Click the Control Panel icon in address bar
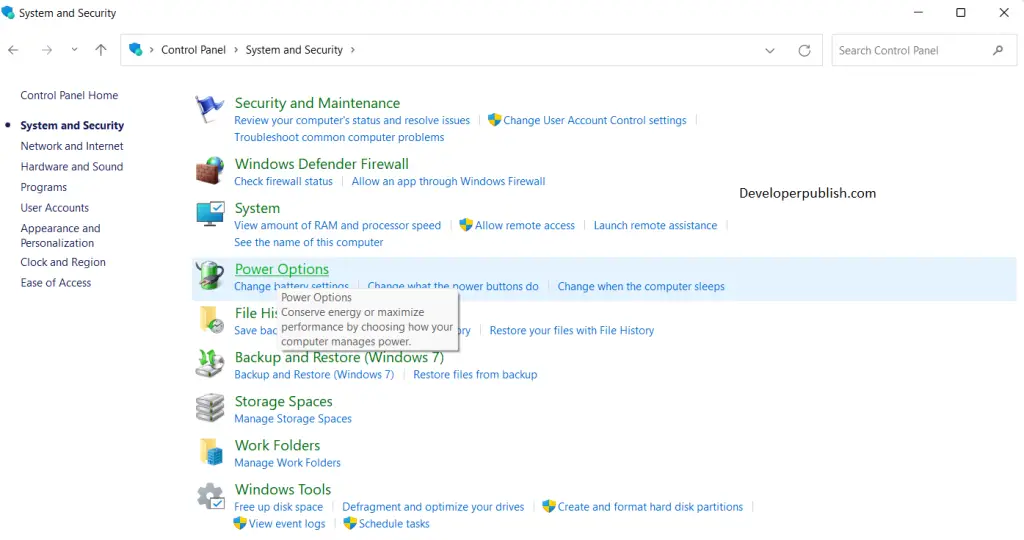This screenshot has height=540, width=1024. click(x=136, y=50)
